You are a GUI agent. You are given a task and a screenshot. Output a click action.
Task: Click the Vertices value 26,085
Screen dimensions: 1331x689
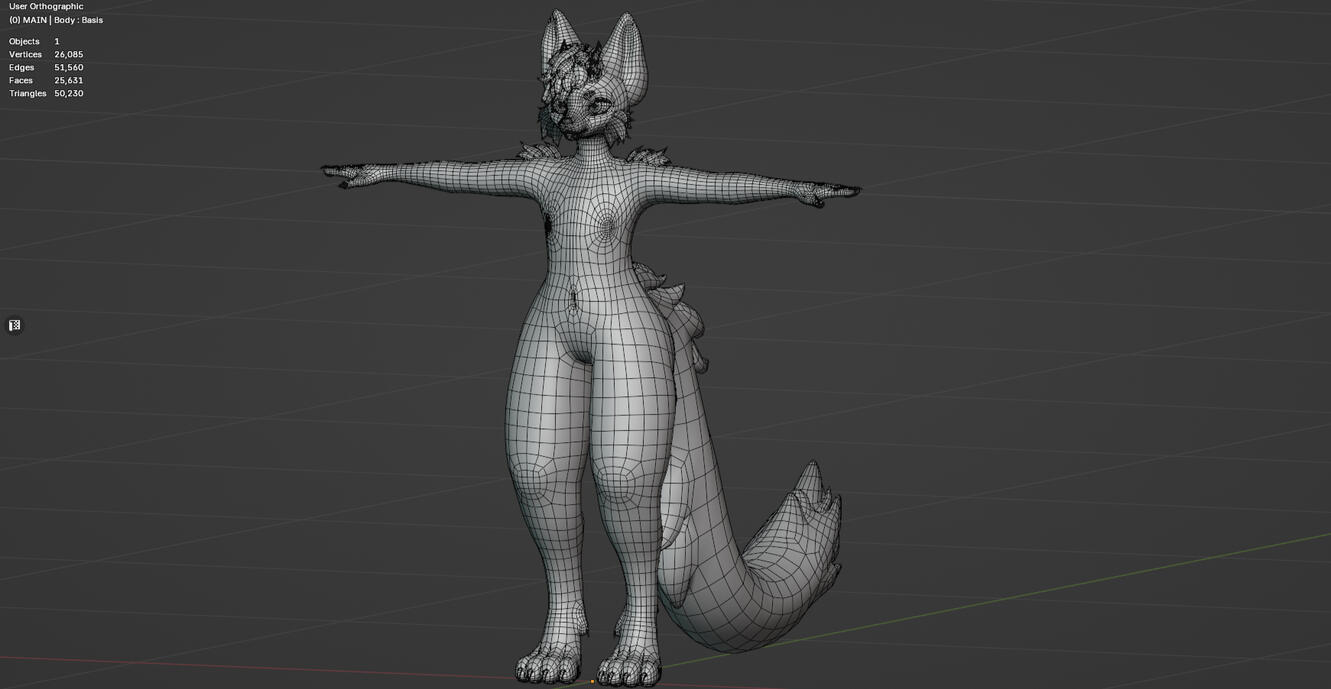click(x=70, y=54)
